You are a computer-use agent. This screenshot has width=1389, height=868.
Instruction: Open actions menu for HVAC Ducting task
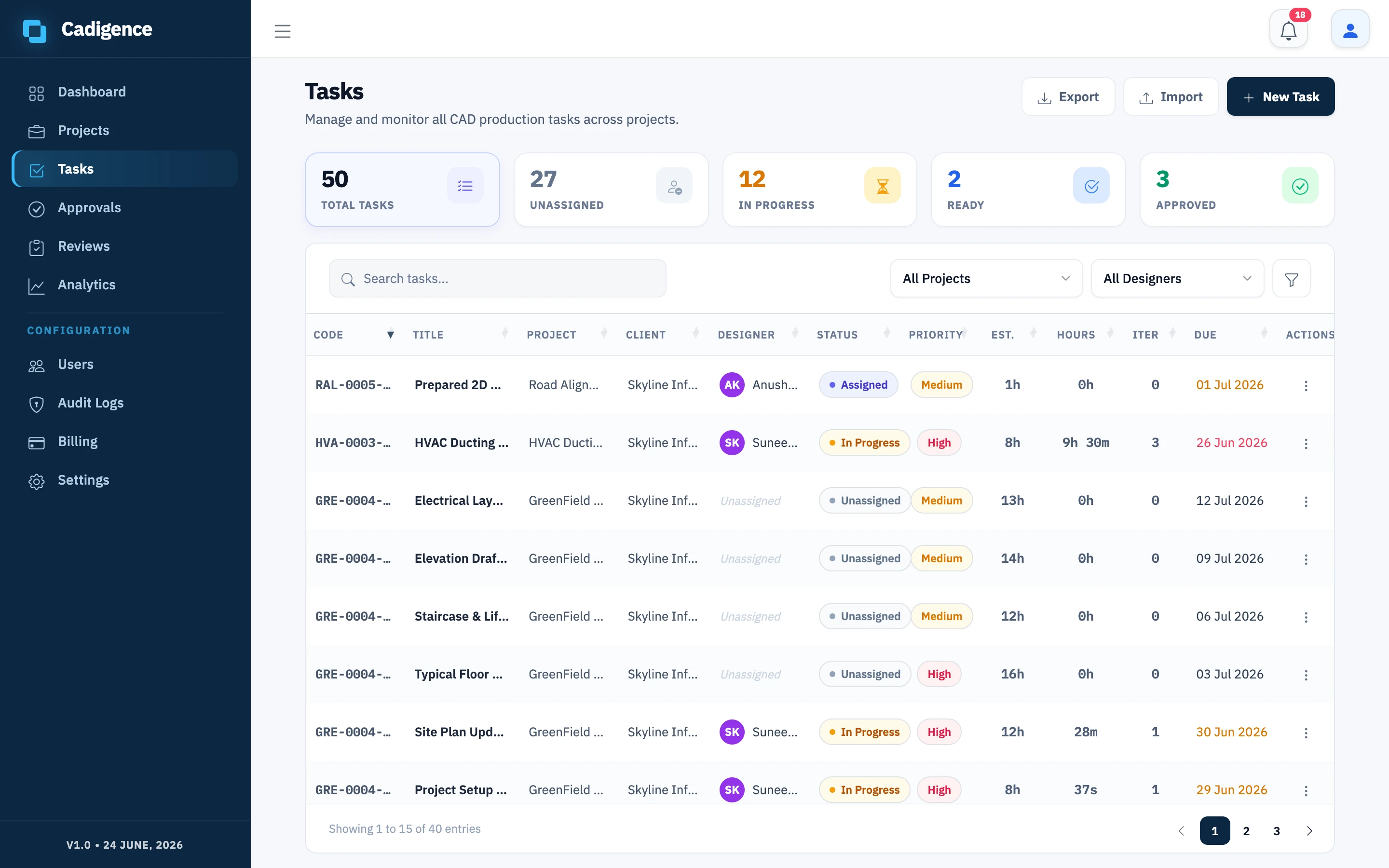point(1306,444)
